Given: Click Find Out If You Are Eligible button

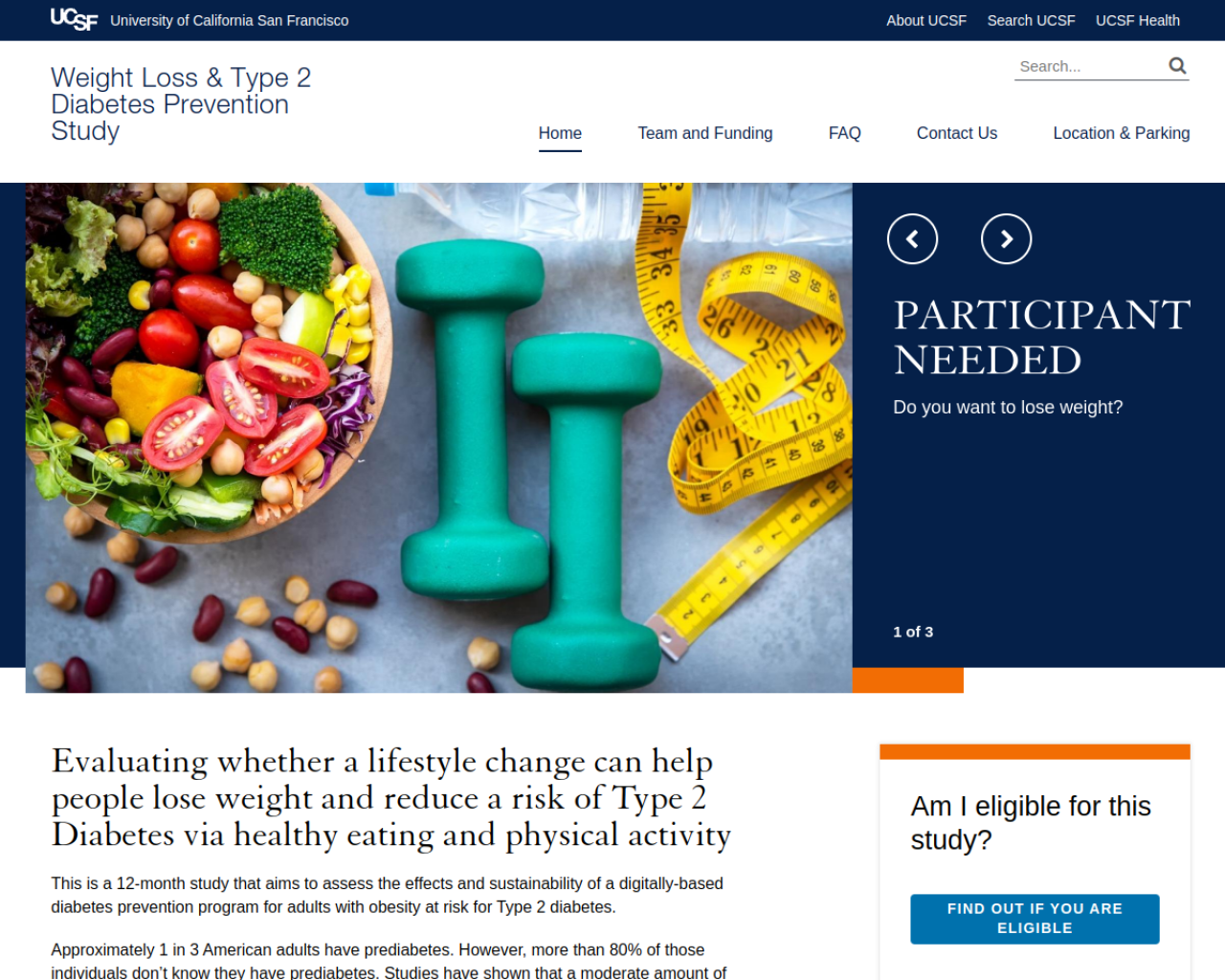Looking at the screenshot, I should tap(1035, 919).
